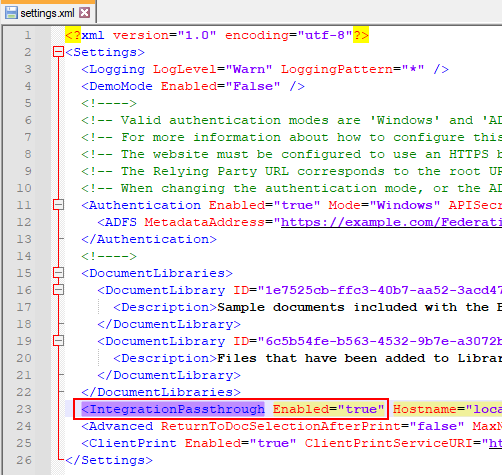The height and width of the screenshot is (475, 502).
Task: Click the encoding="utf-8" attribute
Action: [288, 35]
